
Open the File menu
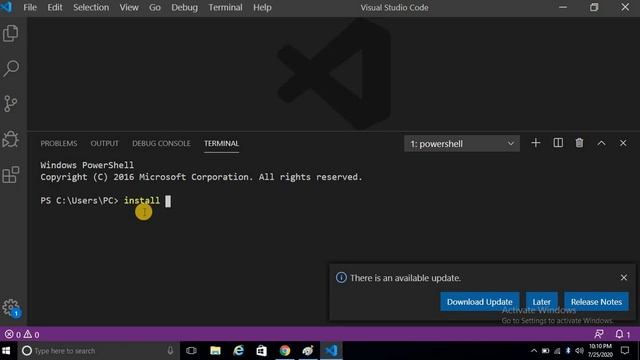click(x=30, y=7)
